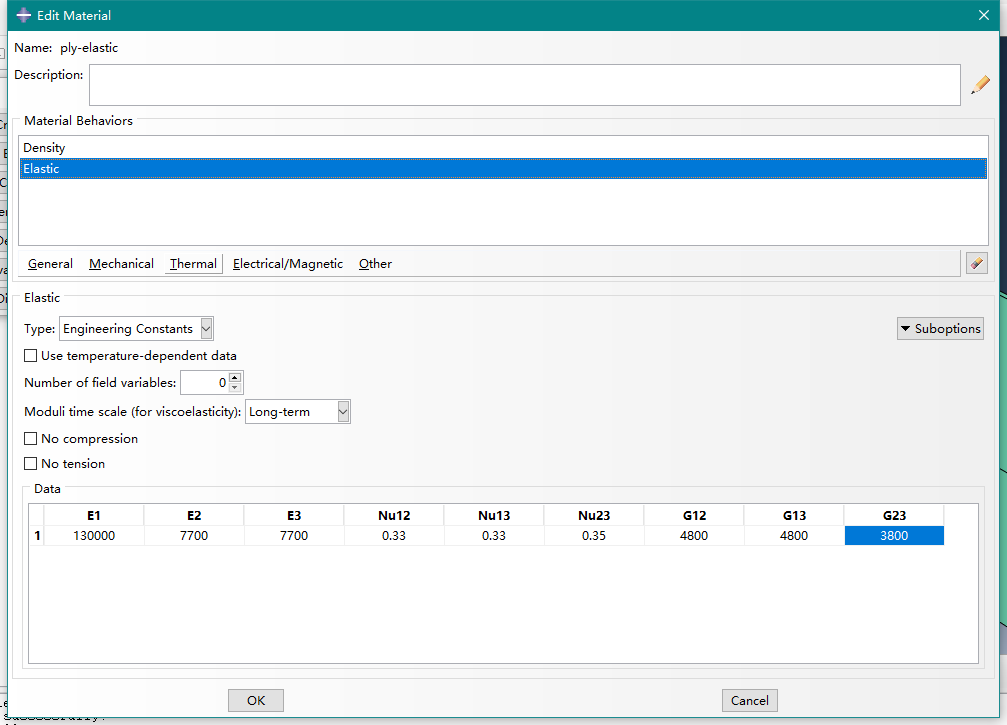Click the pencil edit description icon
The image size is (1007, 725).
pos(980,85)
